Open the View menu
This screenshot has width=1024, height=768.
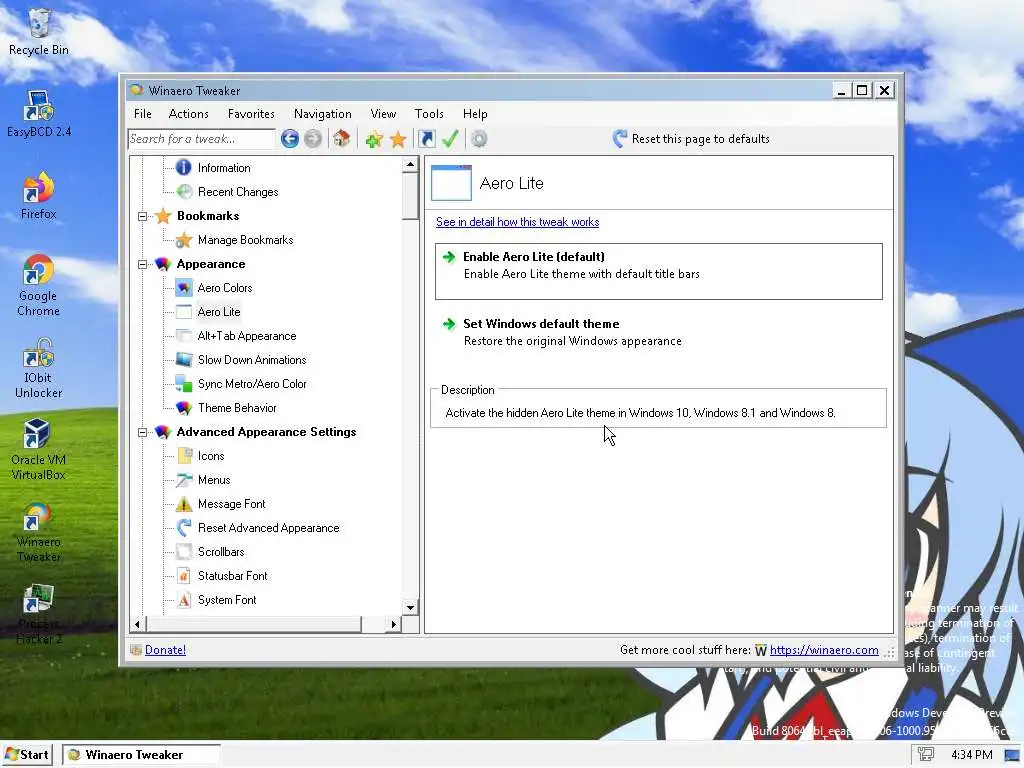point(383,114)
